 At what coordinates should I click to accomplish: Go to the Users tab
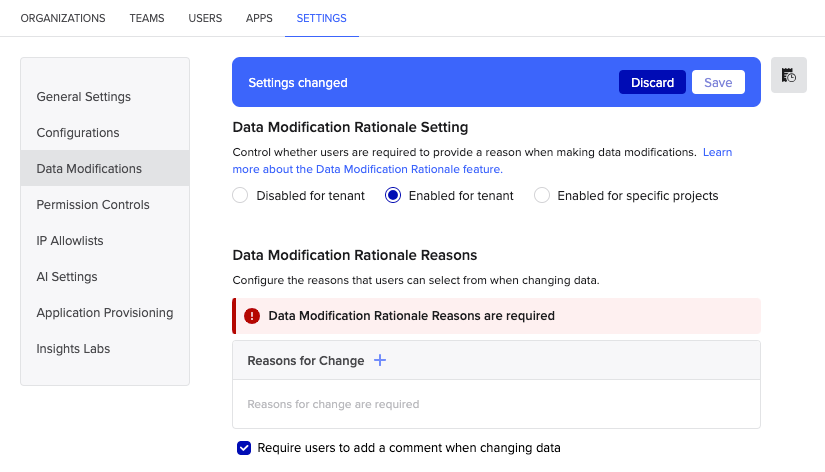[205, 18]
